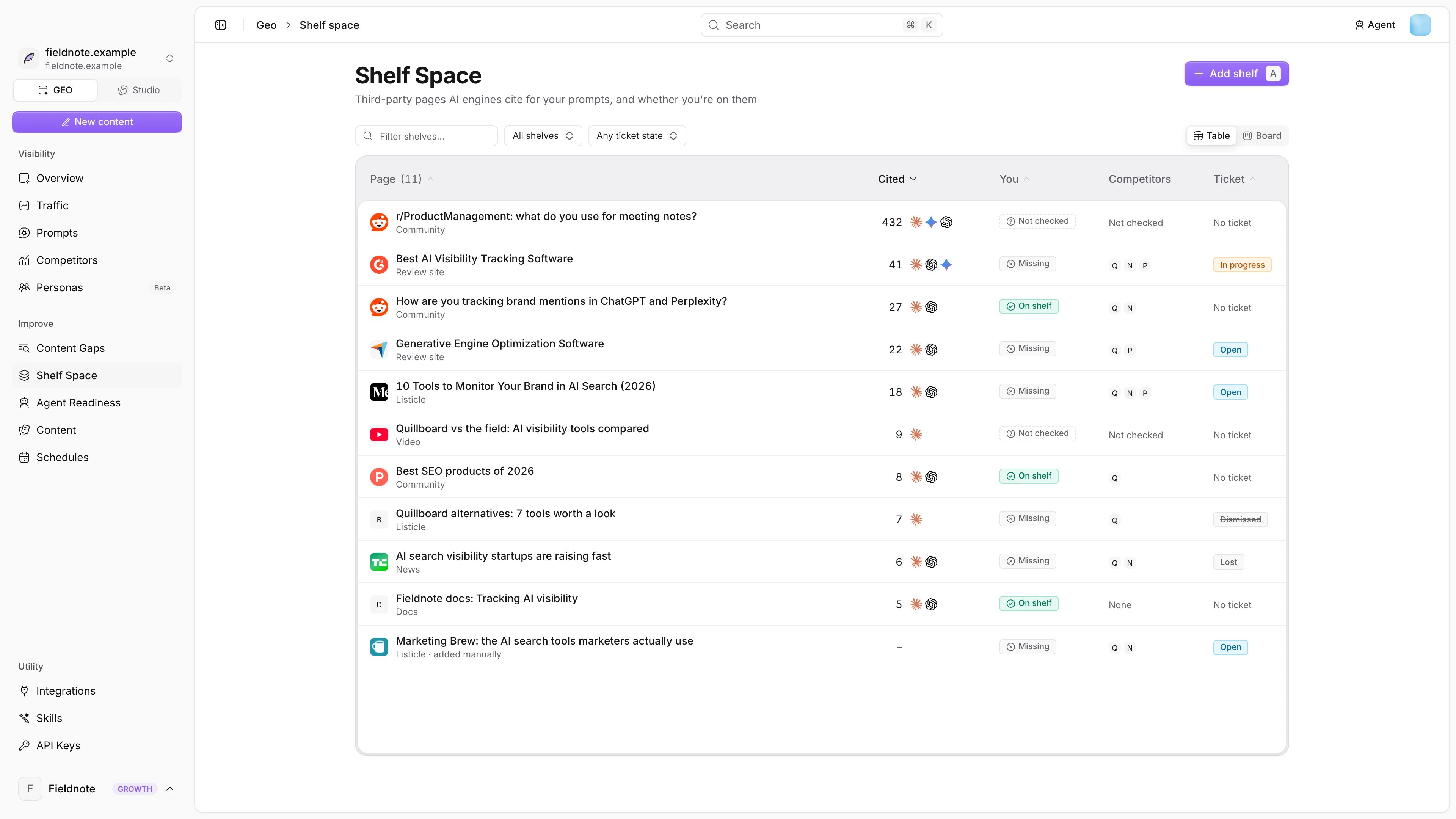Screen dimensions: 1456x819
Task: Open the Skills page
Action: pyautogui.click(x=97, y=719)
